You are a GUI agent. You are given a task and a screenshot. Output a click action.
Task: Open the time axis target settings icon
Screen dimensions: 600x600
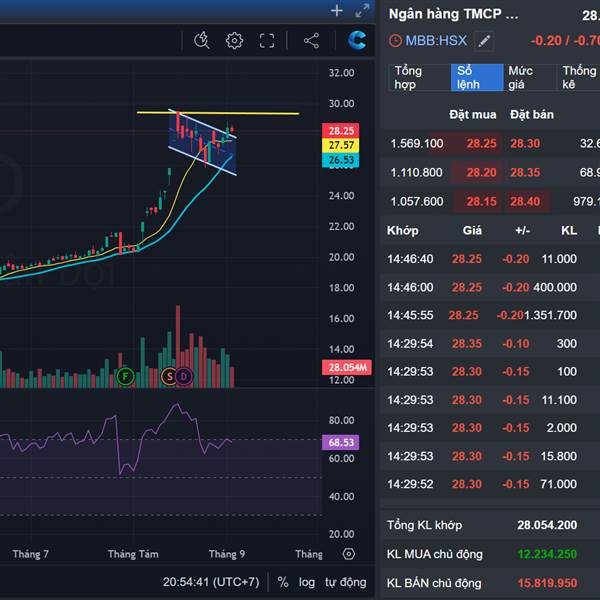click(x=349, y=554)
